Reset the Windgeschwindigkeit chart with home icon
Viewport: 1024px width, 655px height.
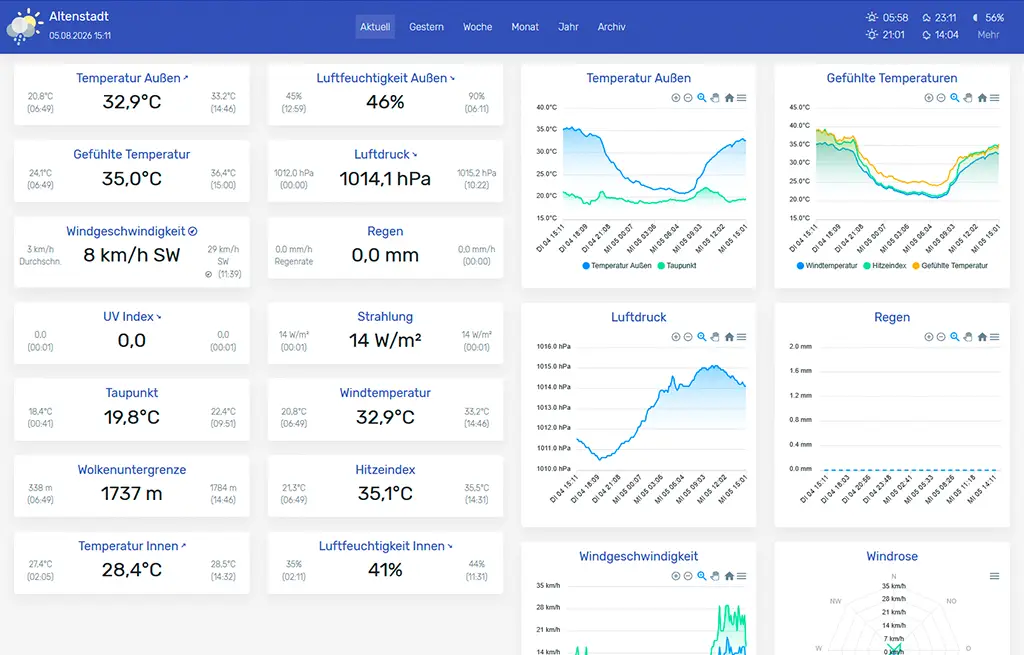(729, 576)
